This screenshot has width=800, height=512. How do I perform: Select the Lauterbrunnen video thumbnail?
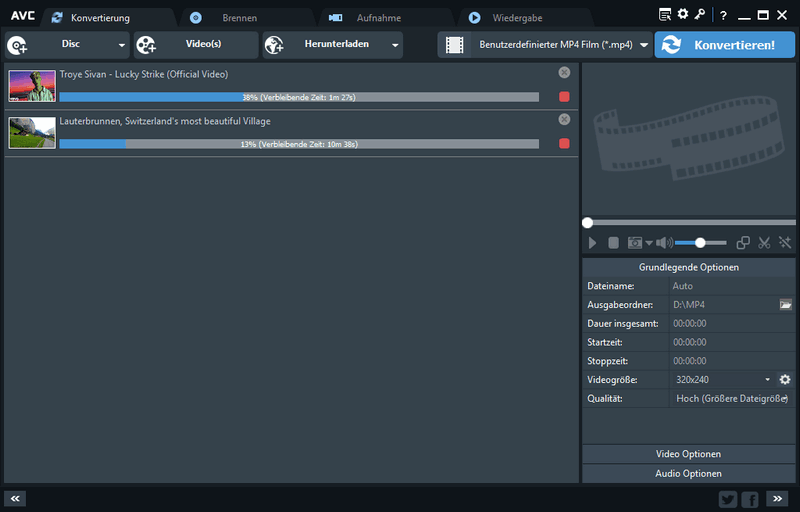click(32, 133)
